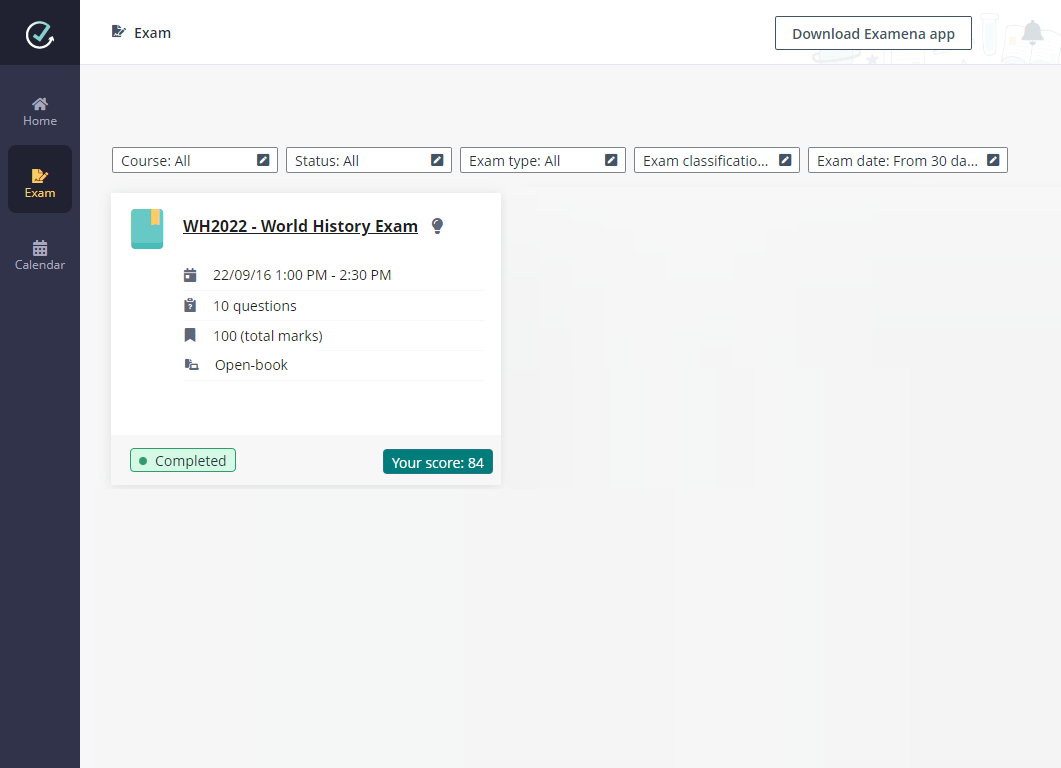1061x768 pixels.
Task: Go to Home in the sidebar
Action: pos(40,111)
